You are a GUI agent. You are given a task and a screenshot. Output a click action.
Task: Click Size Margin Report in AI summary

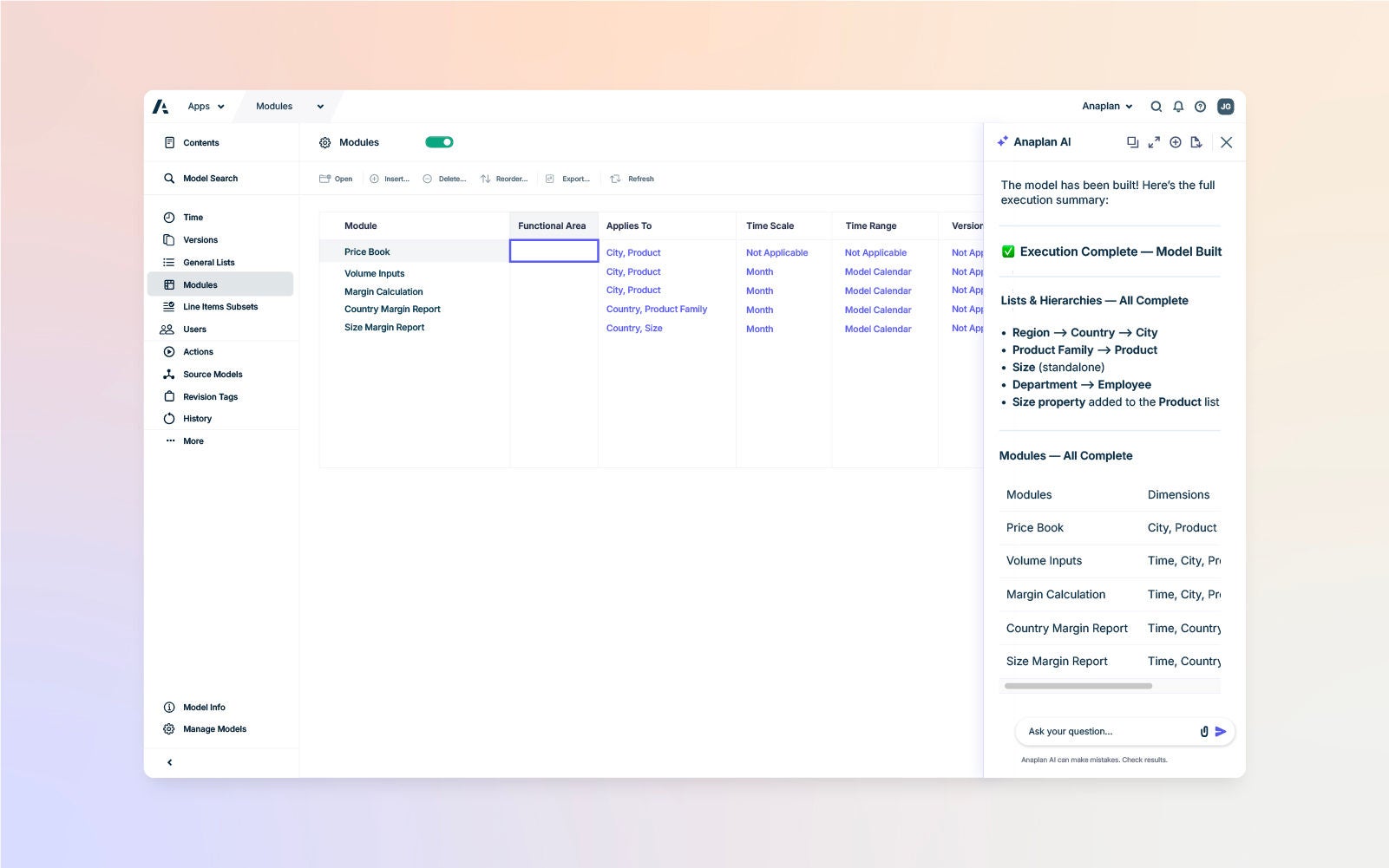(1057, 662)
